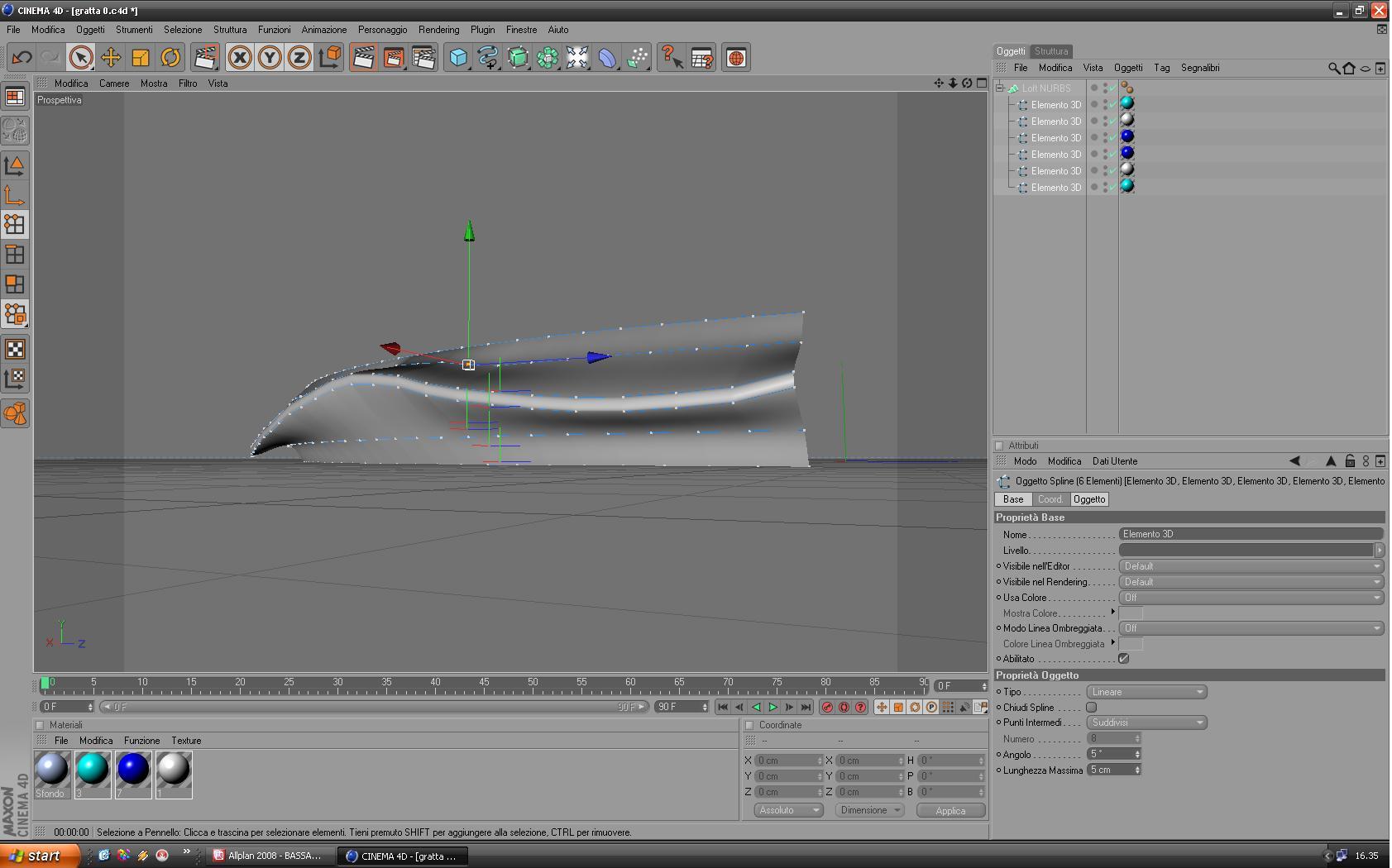Screen dimensions: 1392x868
Task: Open the Punti Intermedi dropdown
Action: tap(1146, 723)
